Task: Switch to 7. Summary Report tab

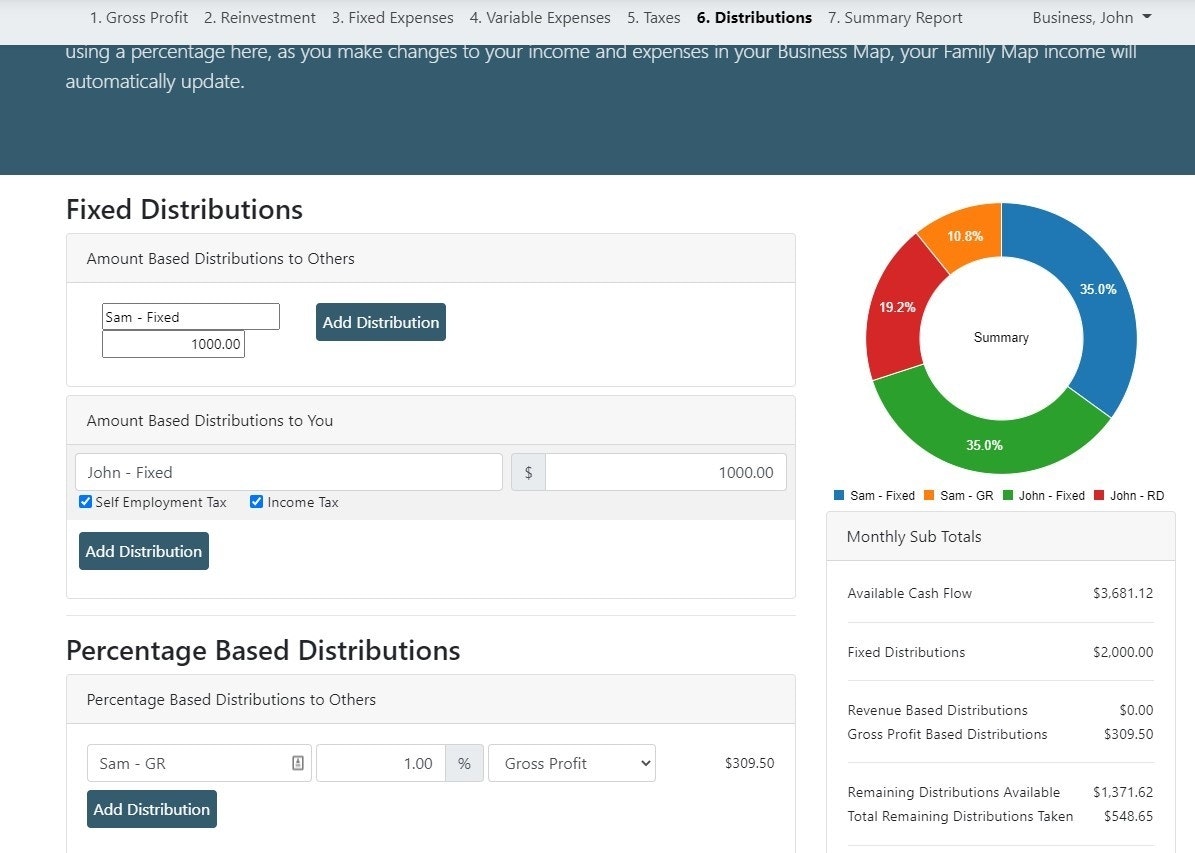Action: [895, 18]
